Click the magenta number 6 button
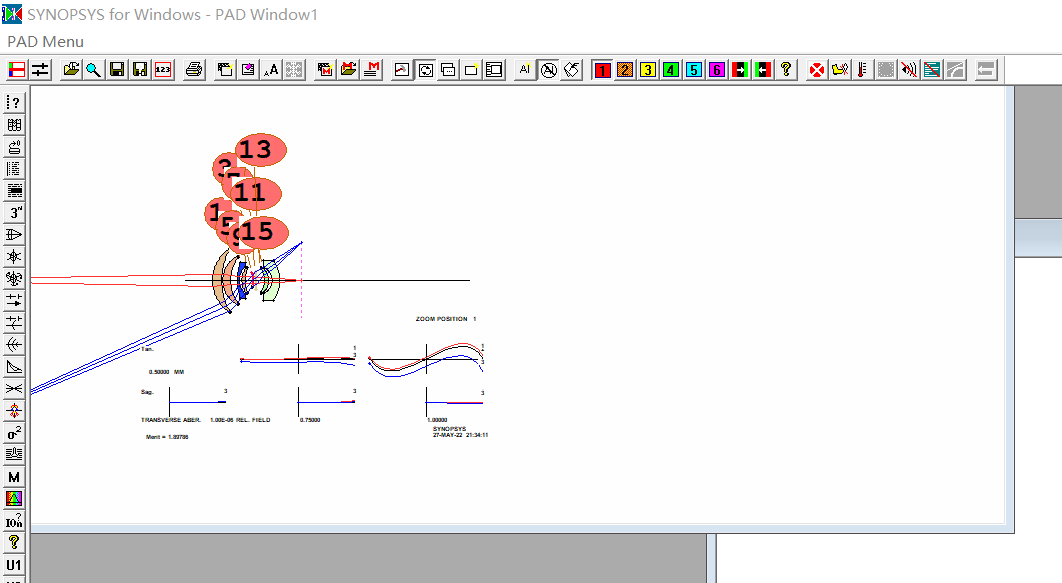1062x583 pixels. (716, 70)
